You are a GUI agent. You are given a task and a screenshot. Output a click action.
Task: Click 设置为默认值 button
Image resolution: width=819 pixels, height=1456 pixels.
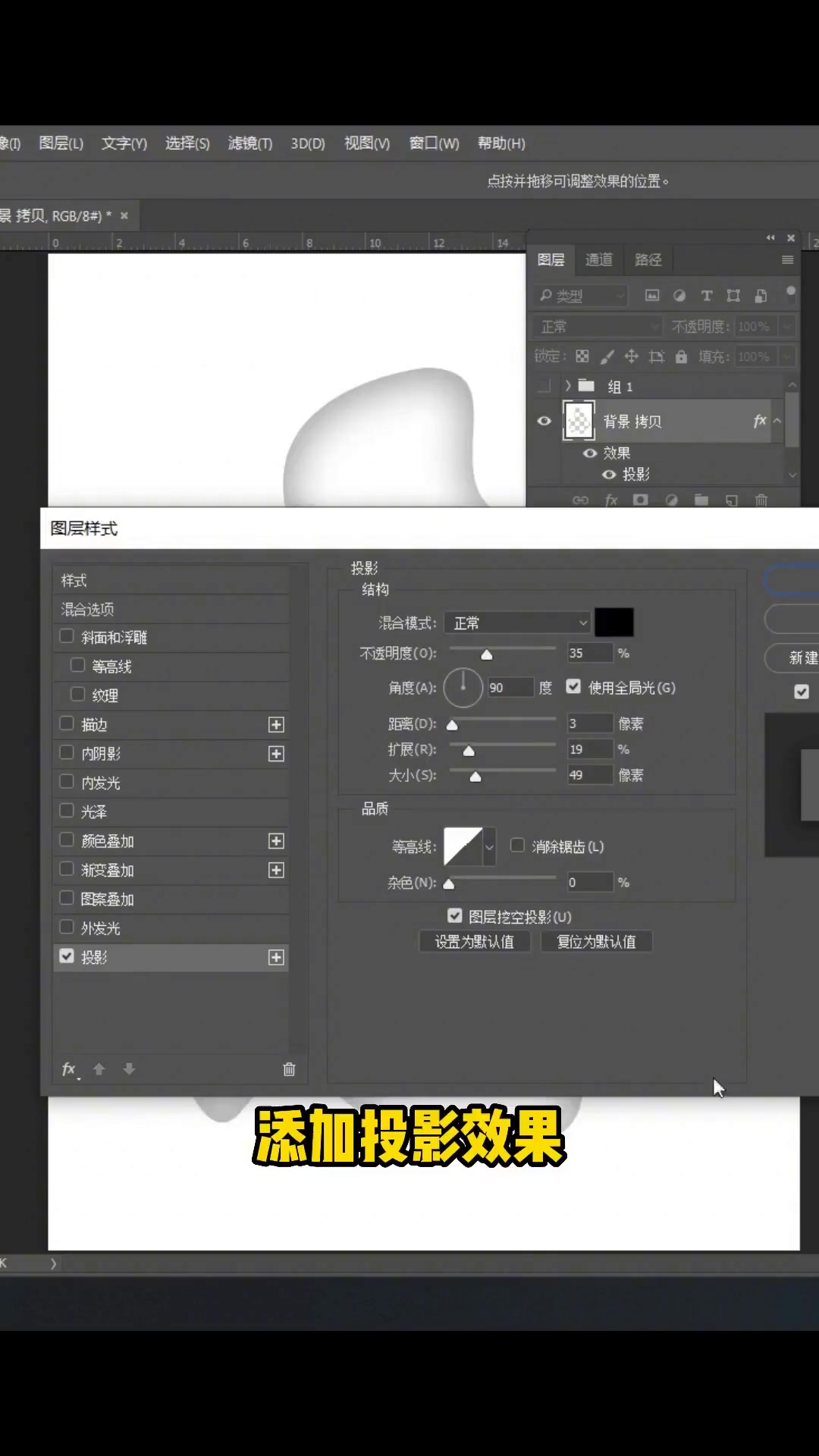pyautogui.click(x=475, y=942)
